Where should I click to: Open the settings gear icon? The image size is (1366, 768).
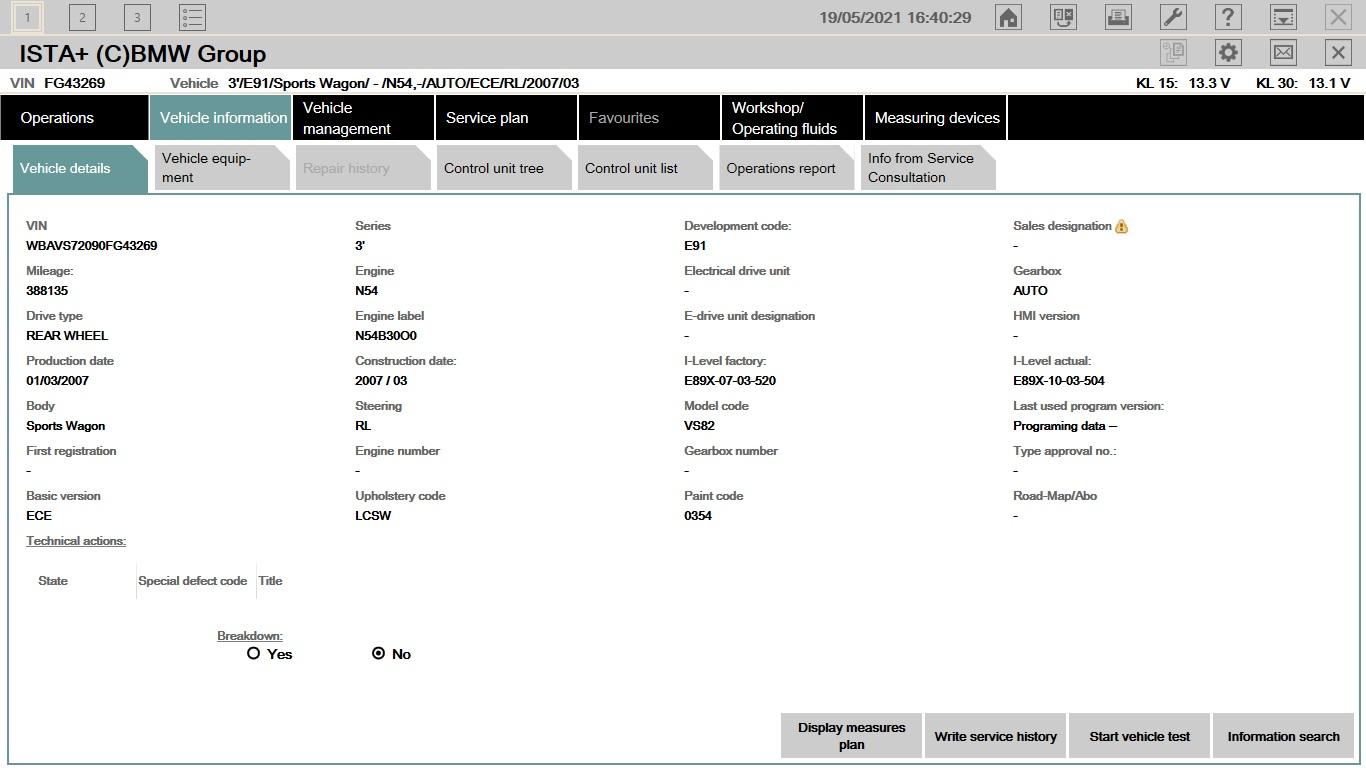[1228, 53]
